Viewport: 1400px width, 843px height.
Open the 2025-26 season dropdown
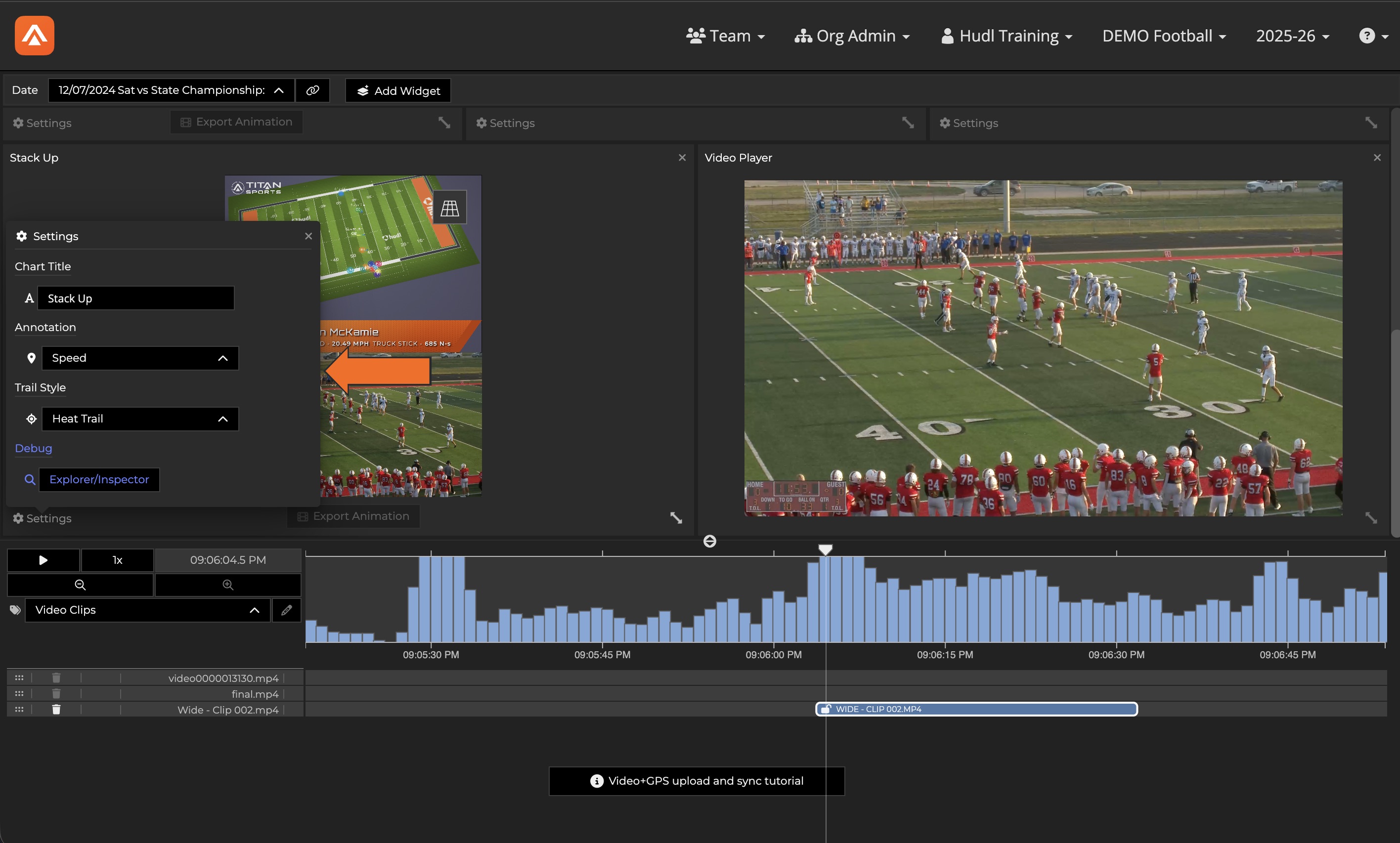click(1293, 36)
